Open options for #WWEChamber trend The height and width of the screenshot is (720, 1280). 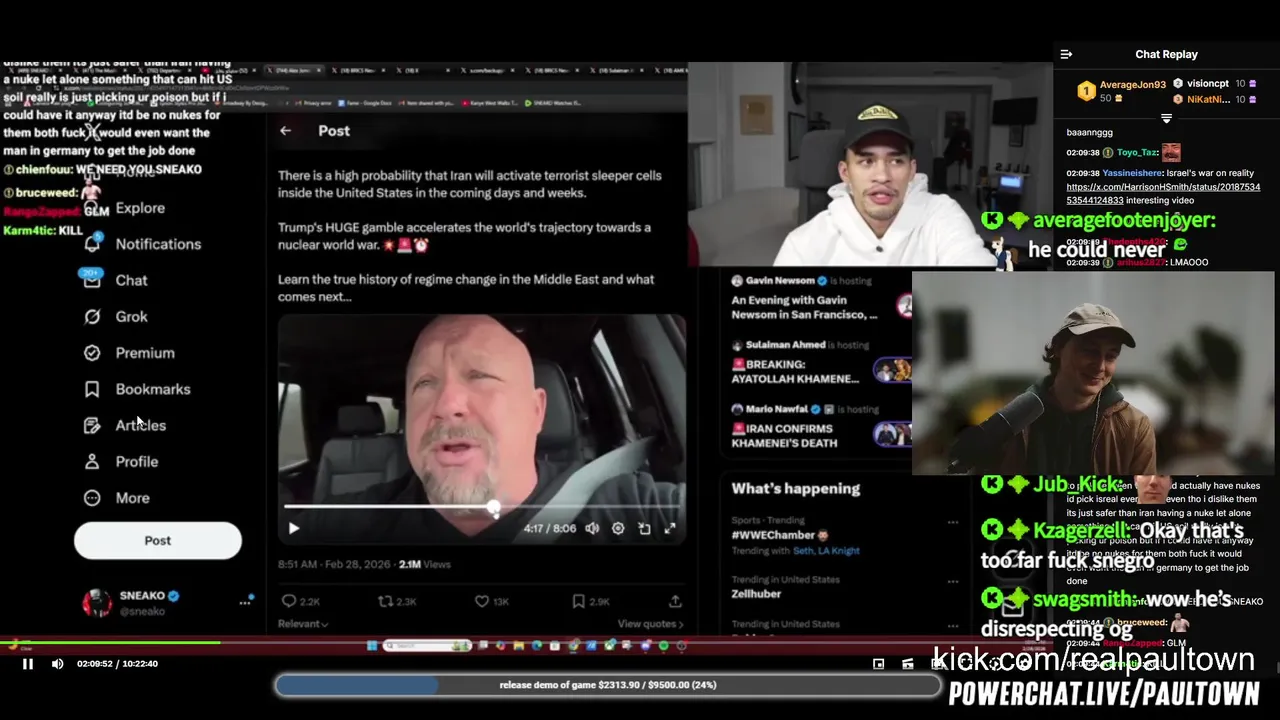tap(953, 523)
